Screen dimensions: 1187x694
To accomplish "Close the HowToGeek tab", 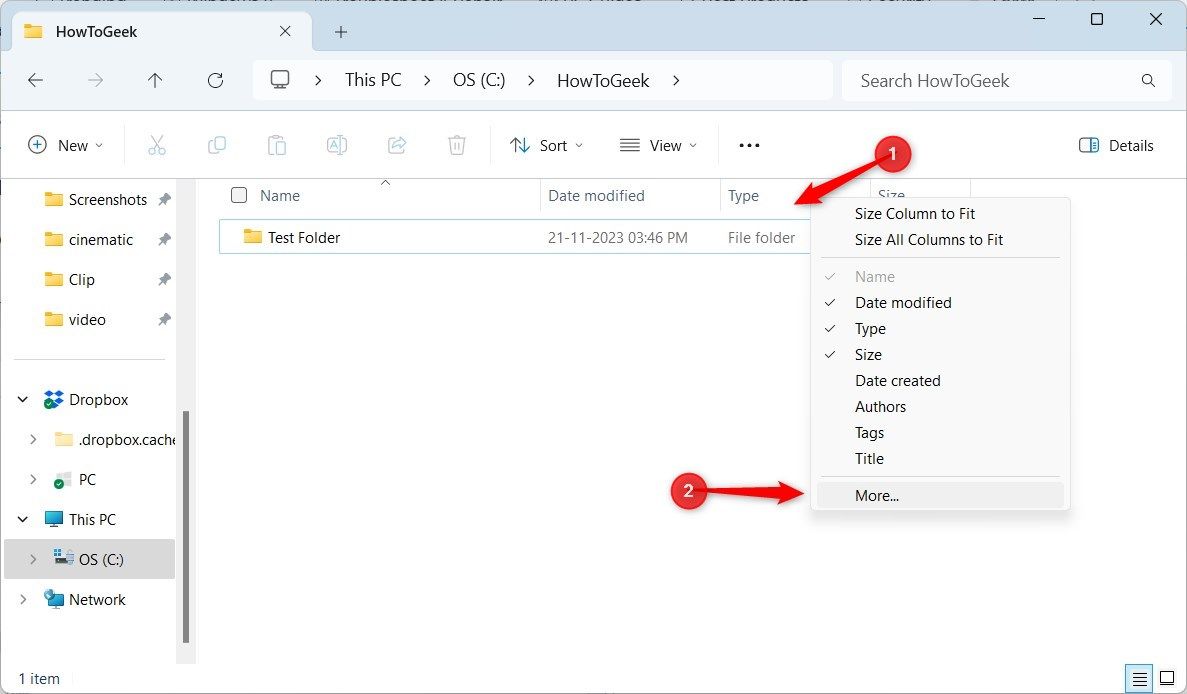I will click(285, 31).
